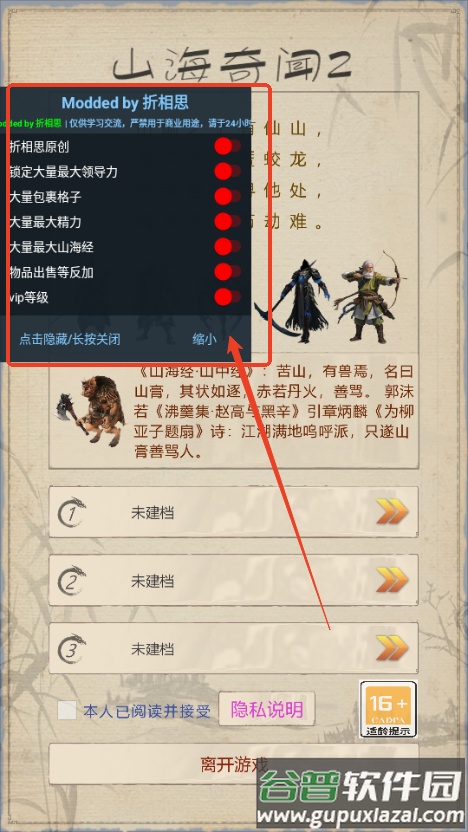Check the 本人已阅读并接受 checkbox
The width and height of the screenshot is (468, 832).
click(67, 710)
